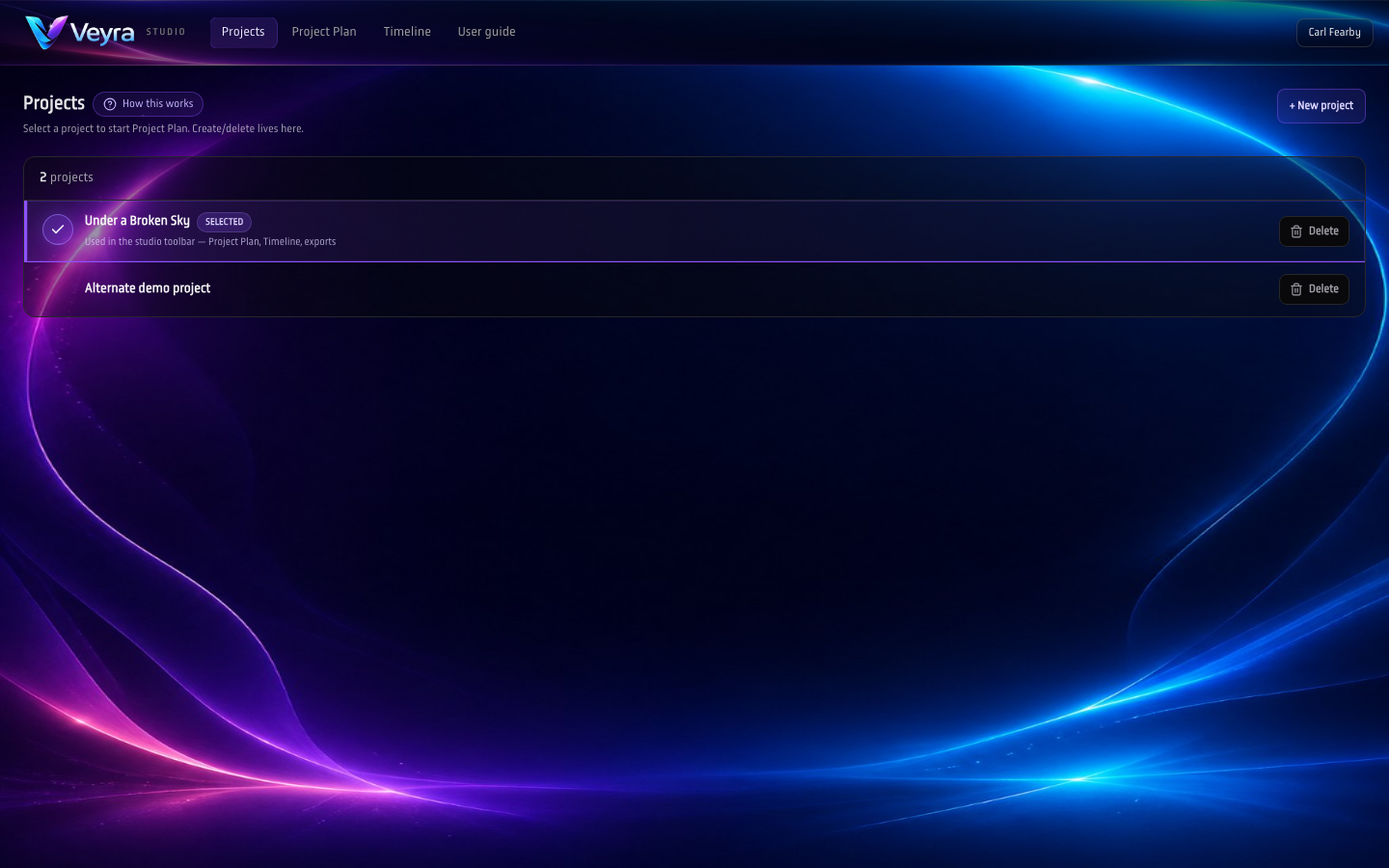Image resolution: width=1389 pixels, height=868 pixels.
Task: Click the SELECTED badge
Action: (x=224, y=222)
